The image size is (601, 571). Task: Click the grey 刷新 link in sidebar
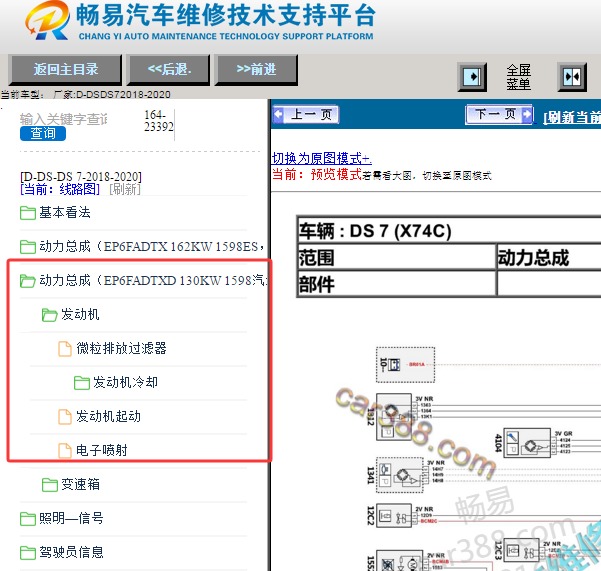pyautogui.click(x=125, y=189)
